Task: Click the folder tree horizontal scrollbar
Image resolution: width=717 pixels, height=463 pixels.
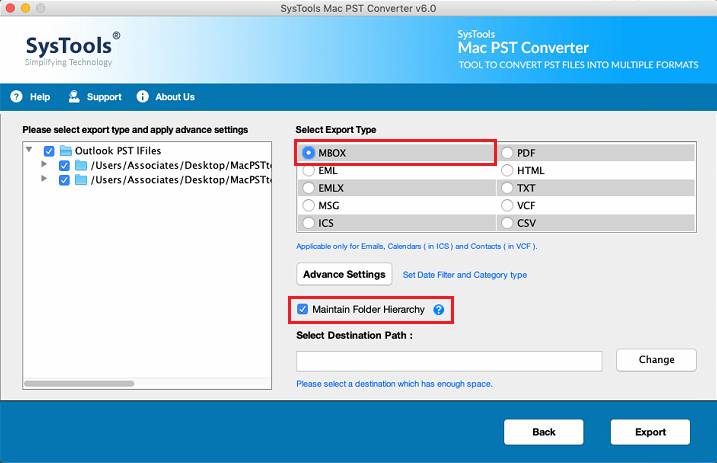Action: (79, 383)
